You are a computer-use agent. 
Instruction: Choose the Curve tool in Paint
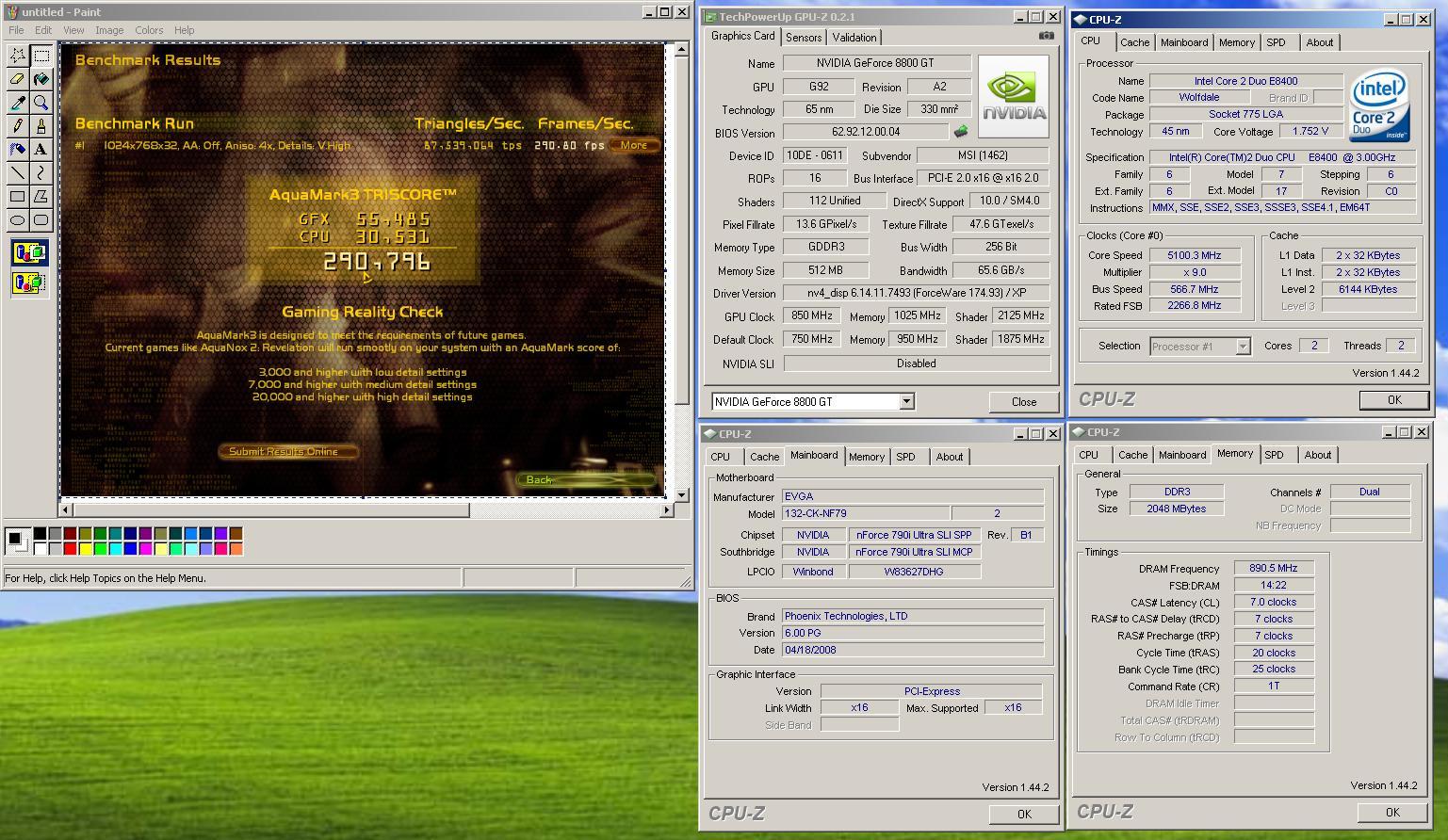pyautogui.click(x=41, y=173)
